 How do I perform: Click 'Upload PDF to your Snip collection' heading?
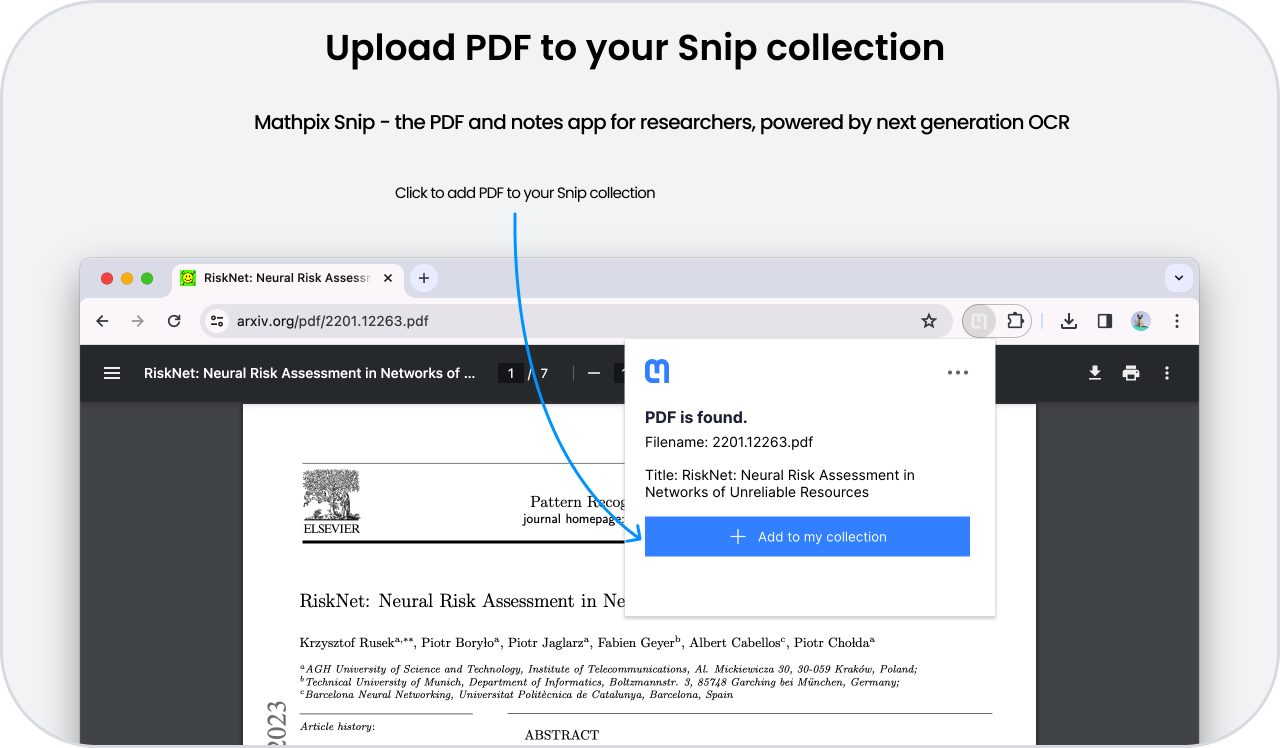(635, 48)
